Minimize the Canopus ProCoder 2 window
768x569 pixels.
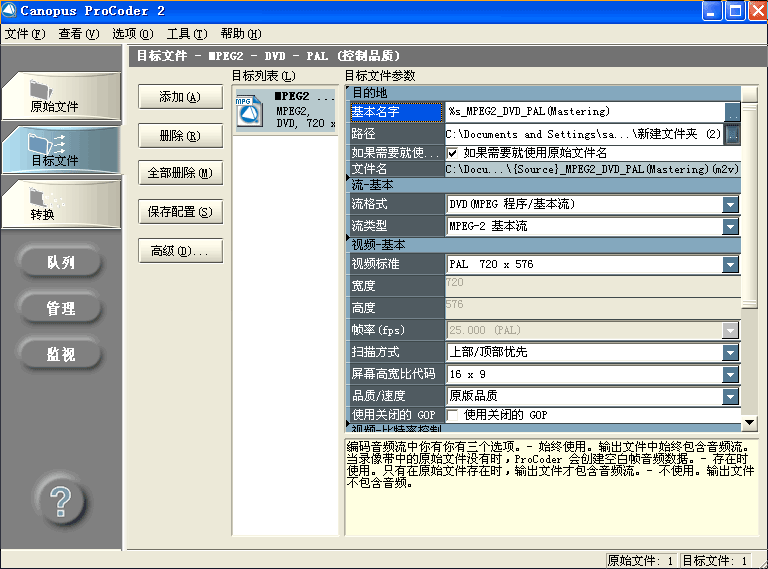click(712, 11)
